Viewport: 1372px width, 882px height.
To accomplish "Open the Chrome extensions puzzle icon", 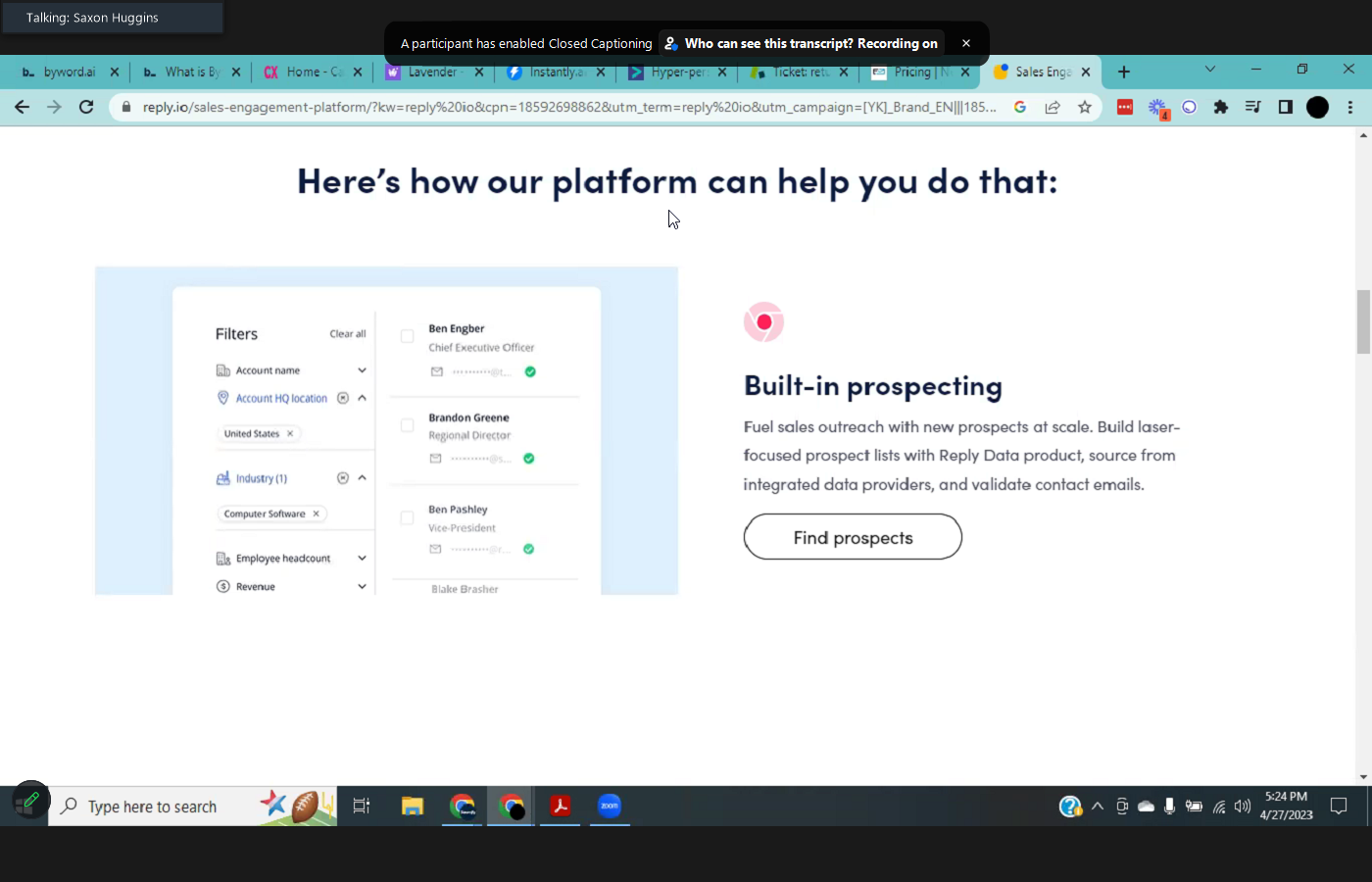I will (x=1220, y=107).
